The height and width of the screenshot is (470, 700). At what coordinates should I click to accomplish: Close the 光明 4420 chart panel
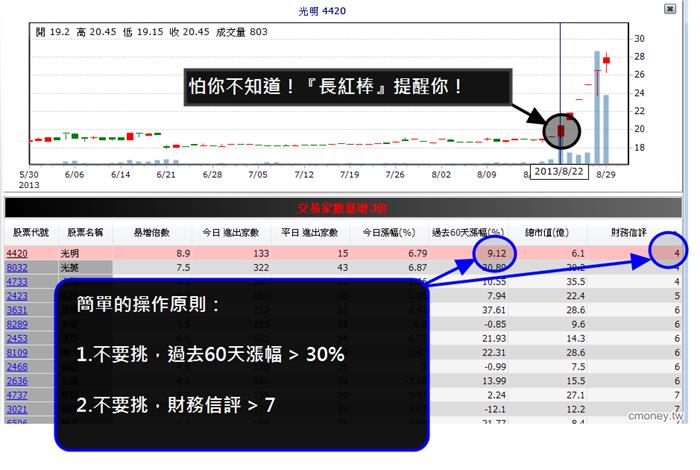tap(670, 8)
